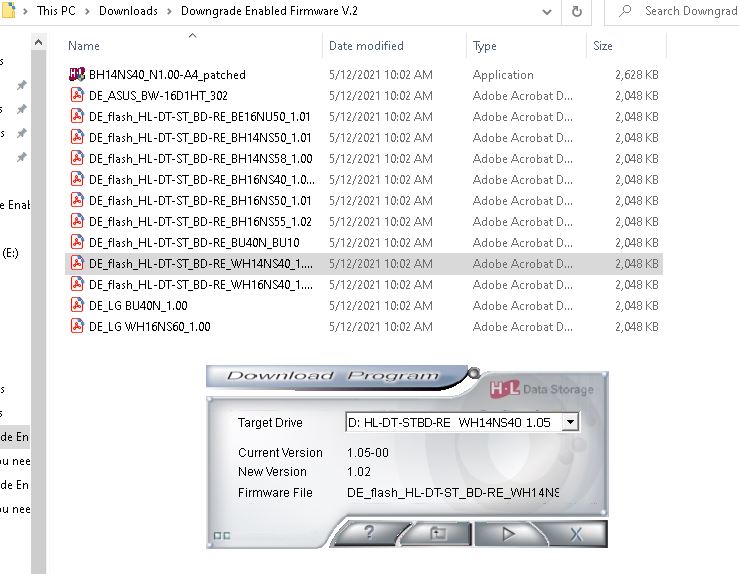Viewport: 739px width, 574px height.
Task: Sort files by Date modified column
Action: click(366, 46)
